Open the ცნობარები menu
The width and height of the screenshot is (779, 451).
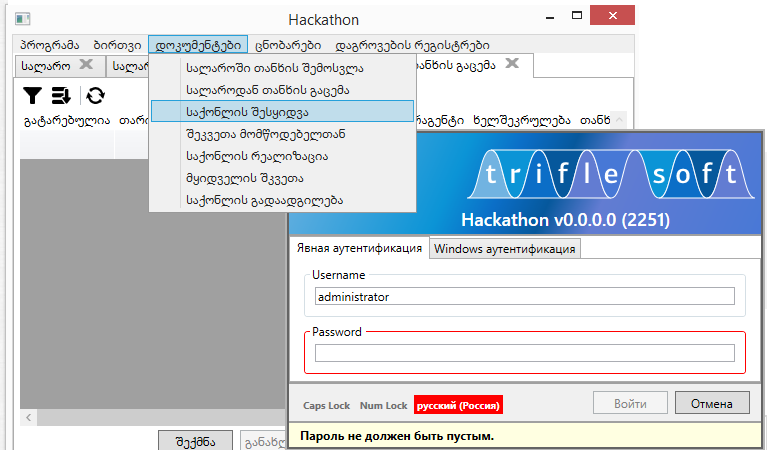coord(288,45)
